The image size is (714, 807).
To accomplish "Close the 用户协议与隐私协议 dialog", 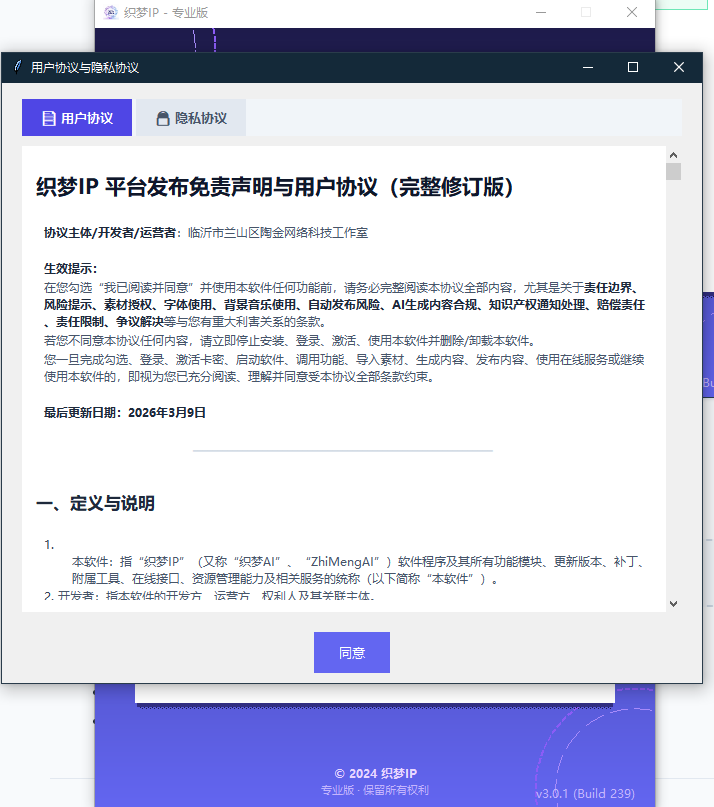I will pos(679,67).
